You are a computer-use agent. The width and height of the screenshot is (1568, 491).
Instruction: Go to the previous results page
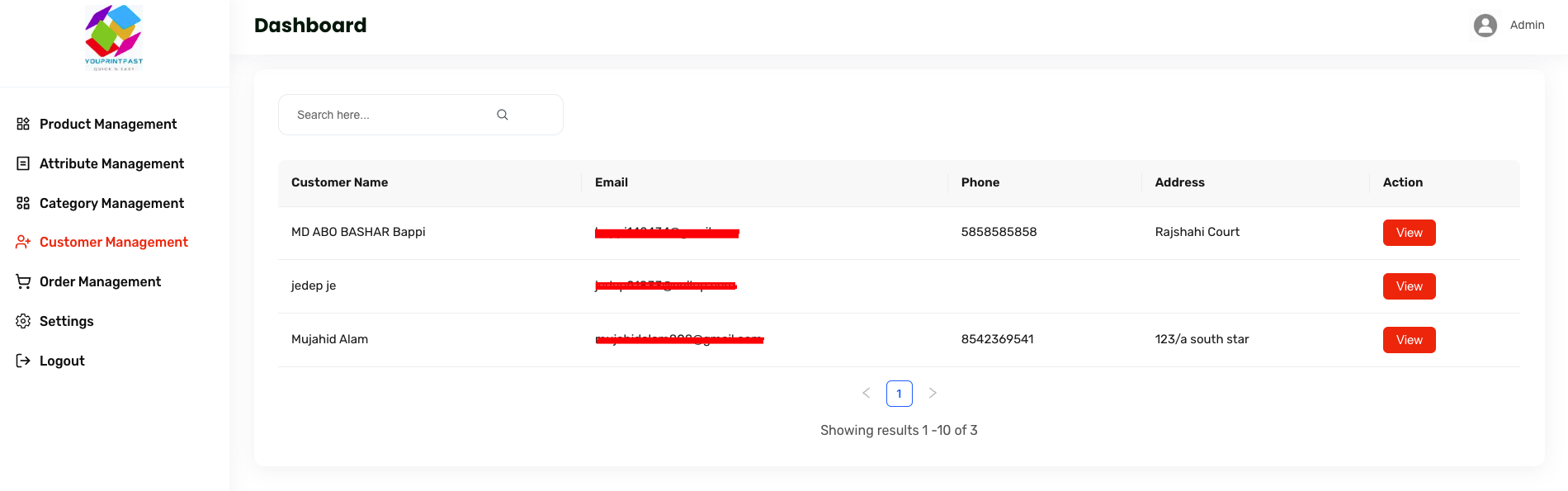[866, 393]
